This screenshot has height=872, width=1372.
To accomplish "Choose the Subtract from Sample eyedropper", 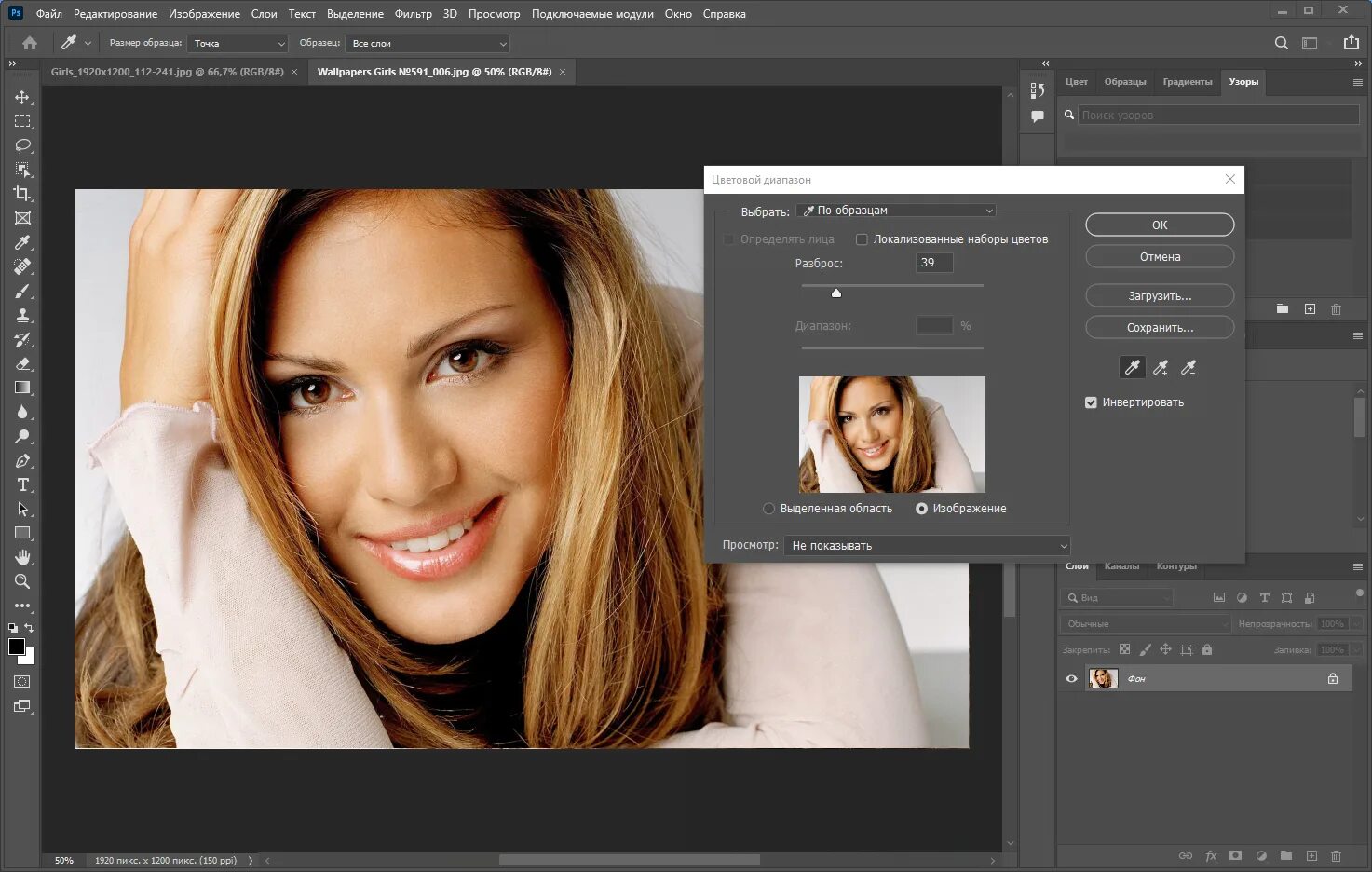I will point(1189,368).
